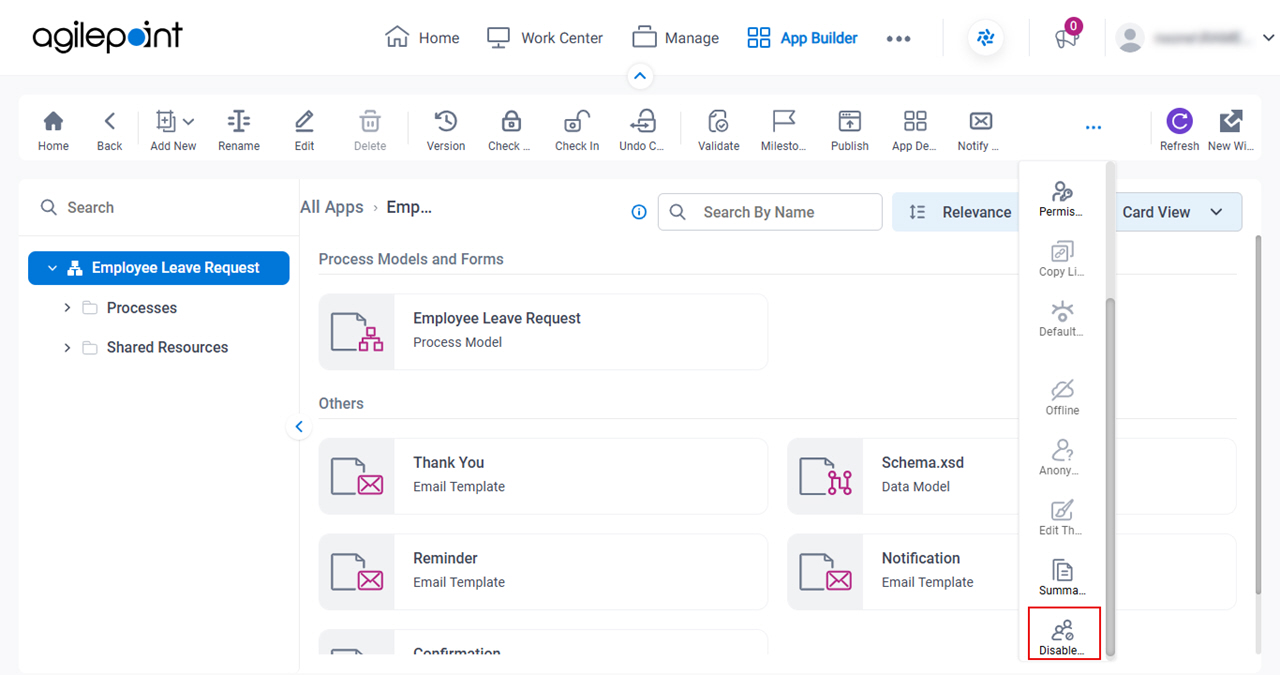
Task: Open Work Center in top navigation
Action: pyautogui.click(x=544, y=38)
